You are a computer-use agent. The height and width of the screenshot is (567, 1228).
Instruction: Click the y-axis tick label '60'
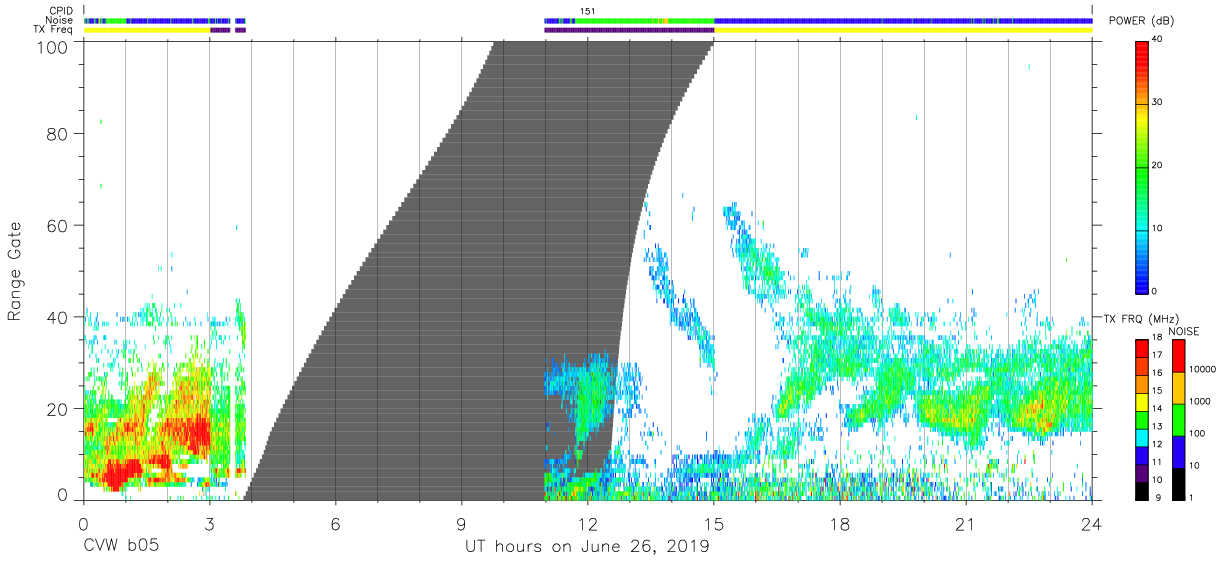[58, 225]
